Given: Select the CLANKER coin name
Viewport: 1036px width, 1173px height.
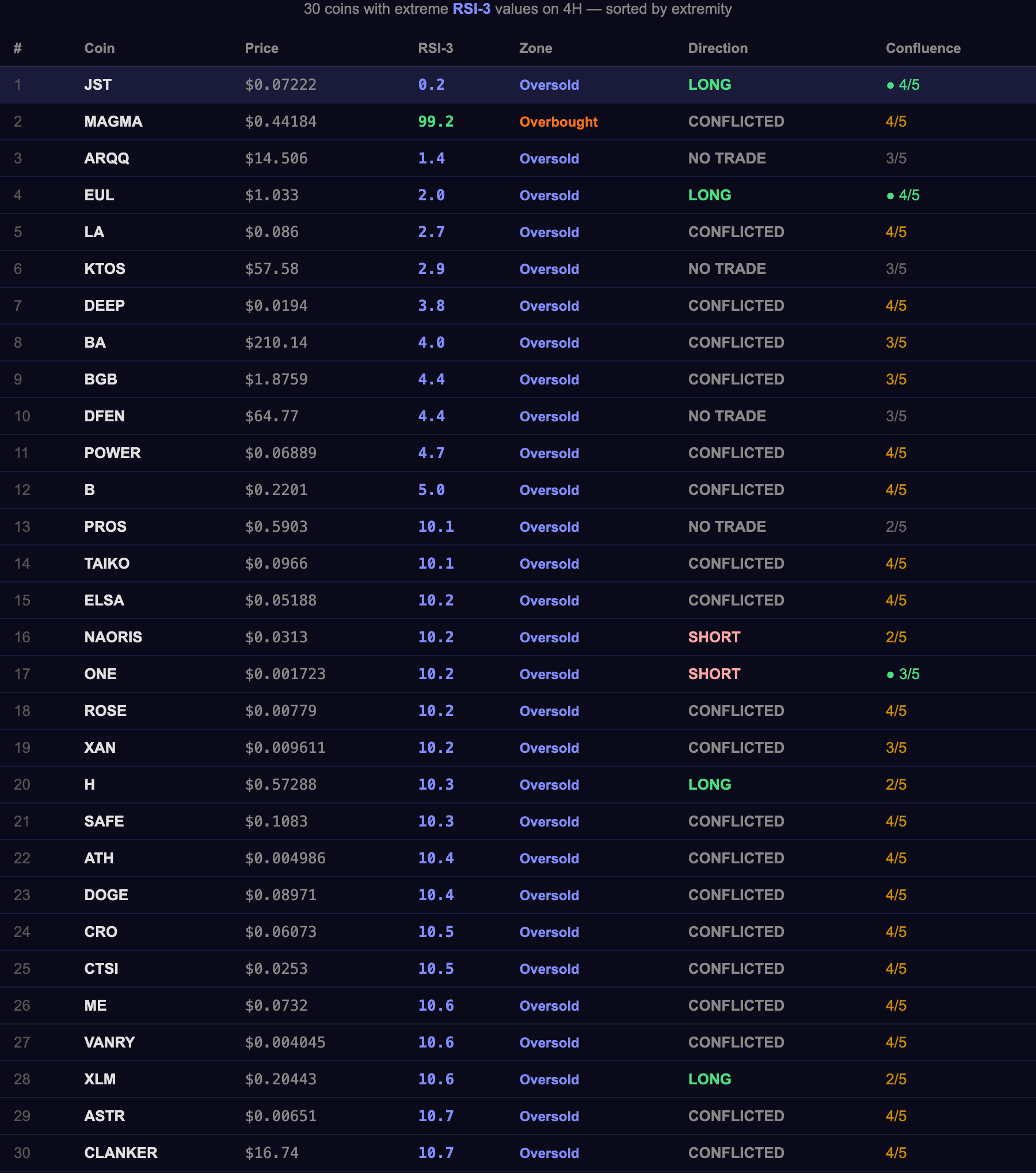Looking at the screenshot, I should [x=121, y=1153].
